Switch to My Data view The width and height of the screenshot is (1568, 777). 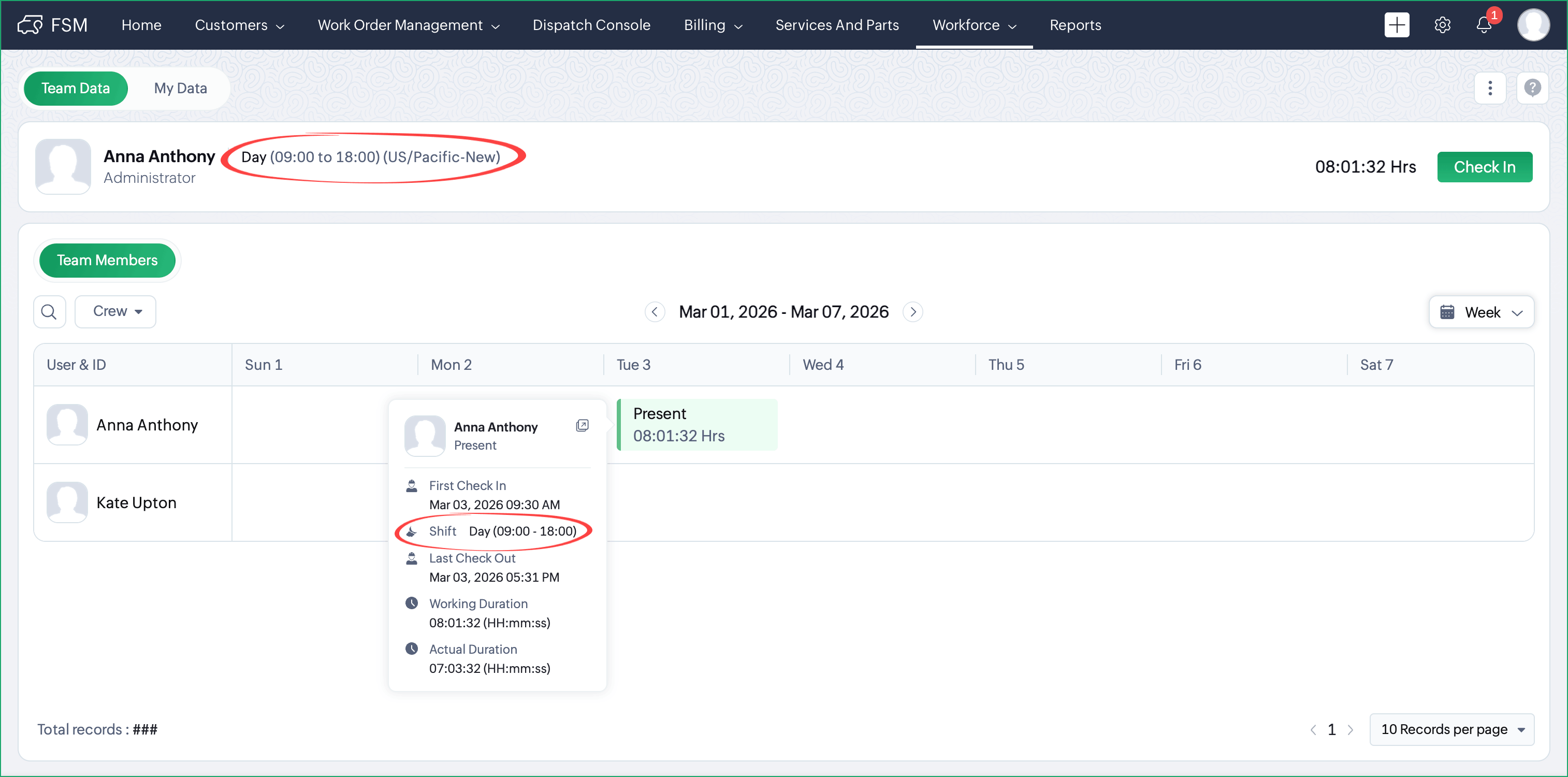point(180,88)
